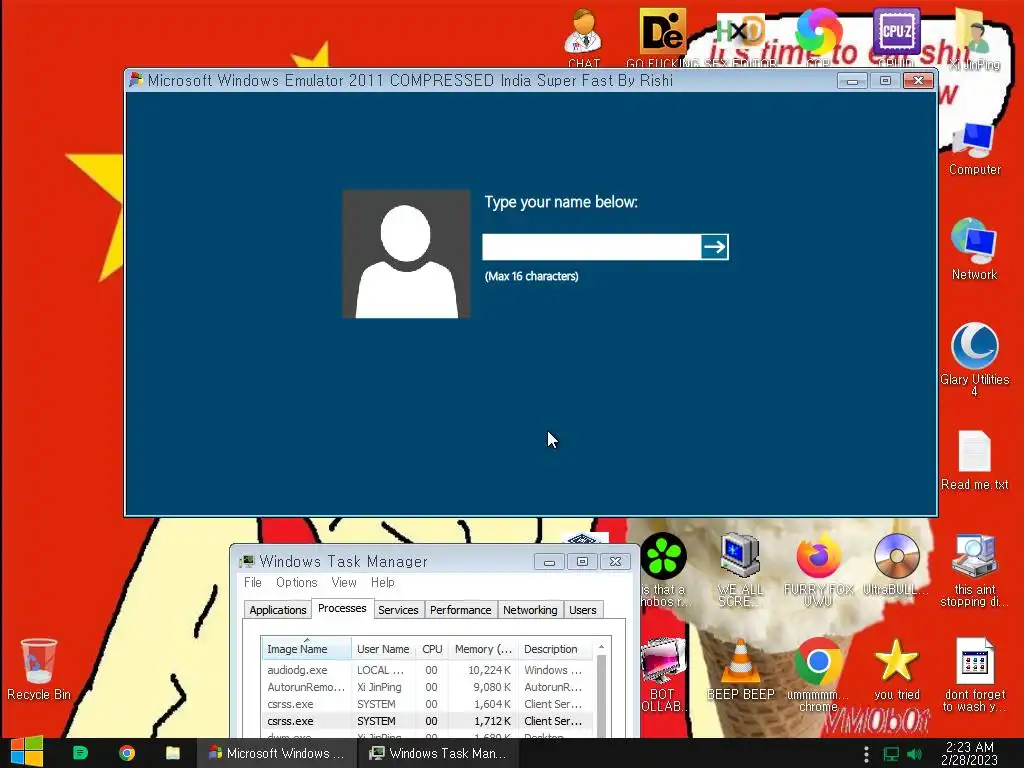1024x768 pixels.
Task: Open the 'this aint stopping di...' icon
Action: coord(974,569)
